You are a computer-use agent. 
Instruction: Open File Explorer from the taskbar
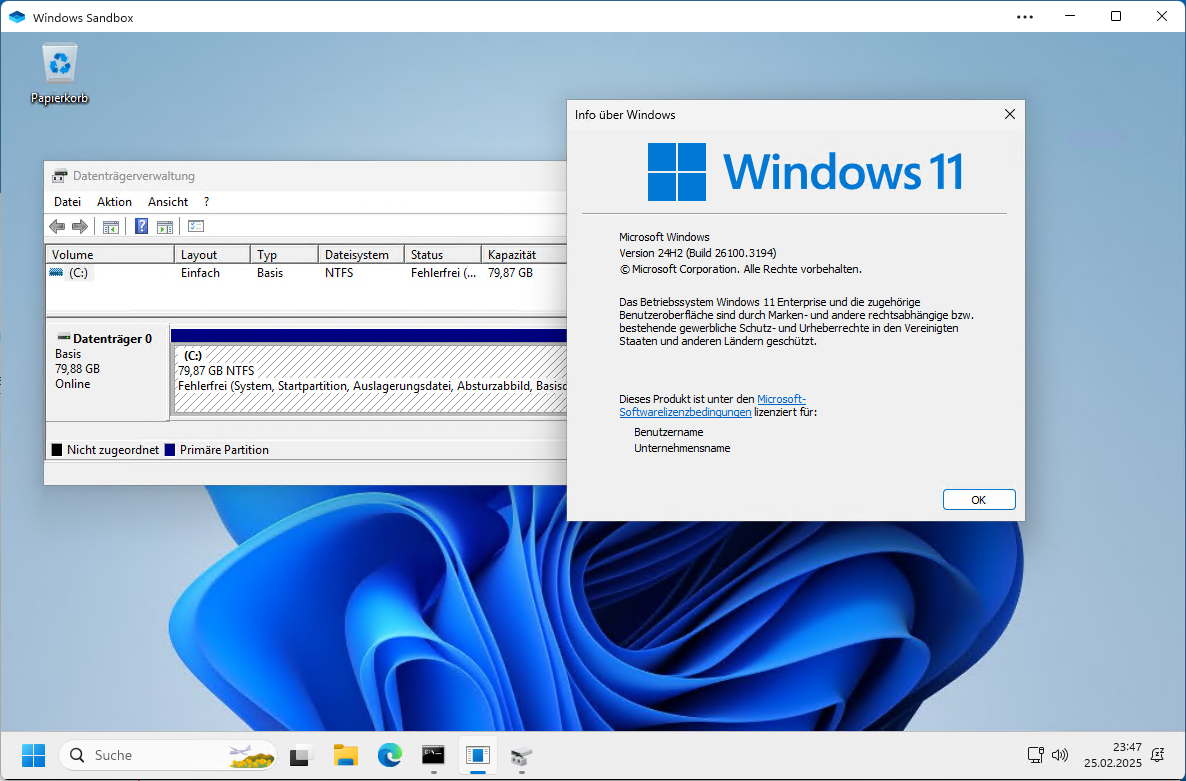345,755
